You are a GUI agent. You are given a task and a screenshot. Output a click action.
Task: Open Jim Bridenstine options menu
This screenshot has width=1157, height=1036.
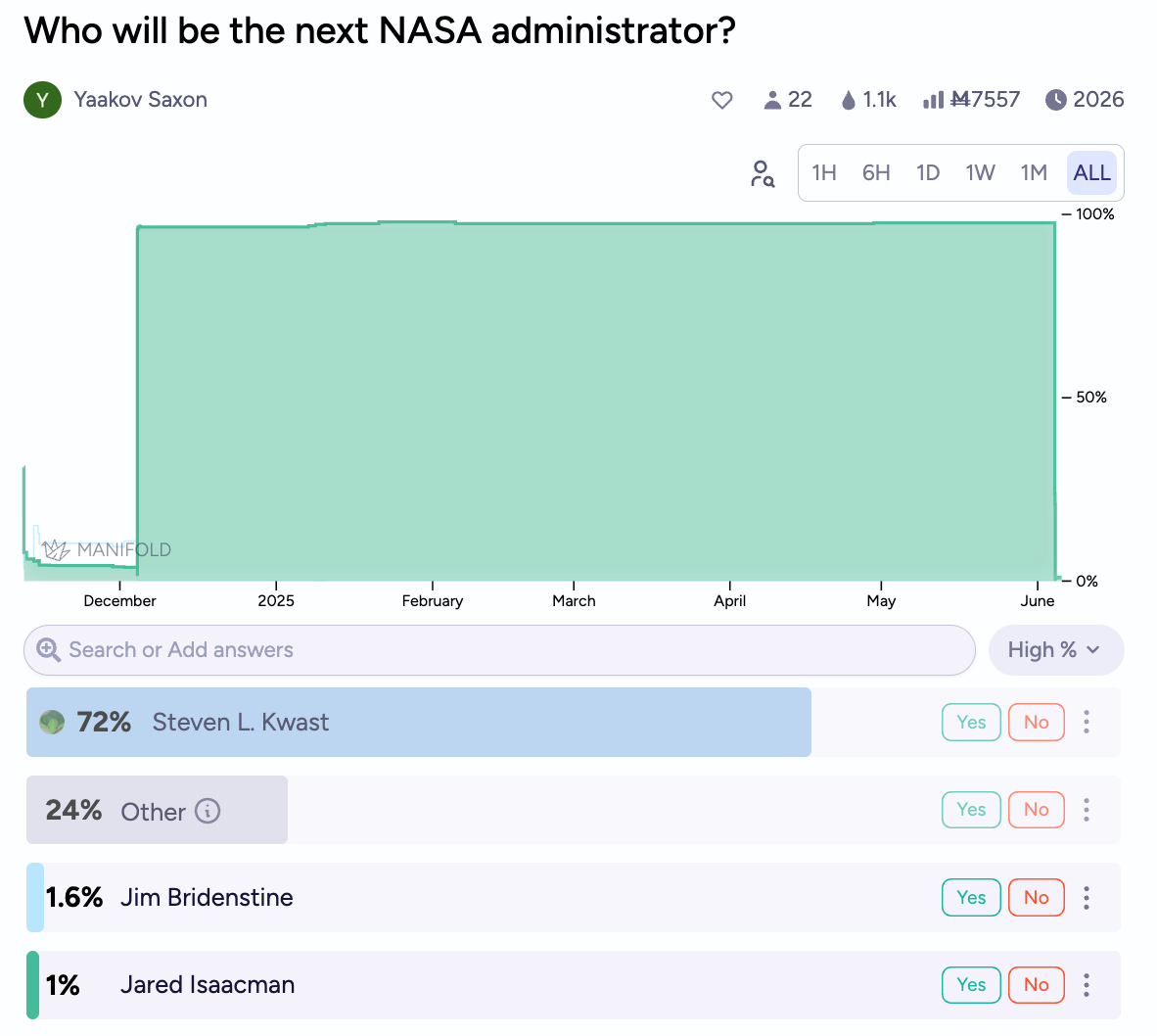point(1087,897)
